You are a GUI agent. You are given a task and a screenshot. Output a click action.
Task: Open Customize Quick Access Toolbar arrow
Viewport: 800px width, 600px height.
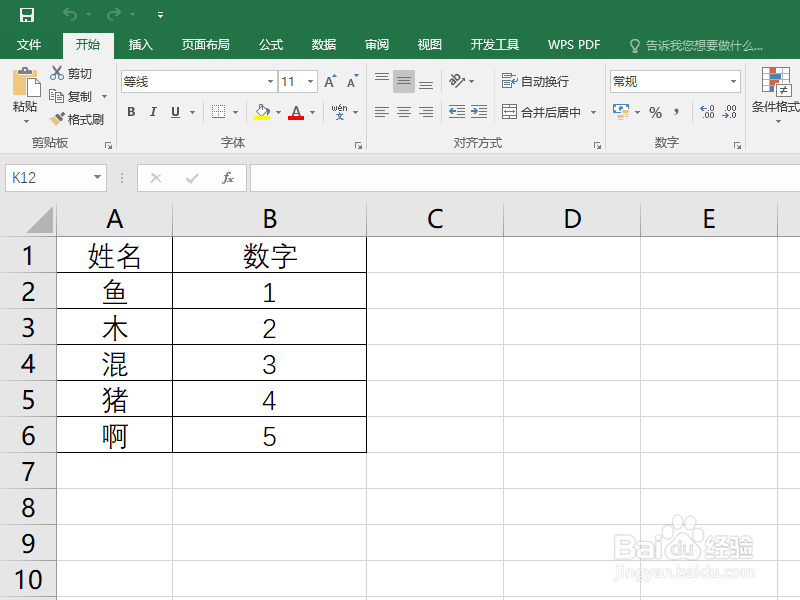point(160,15)
